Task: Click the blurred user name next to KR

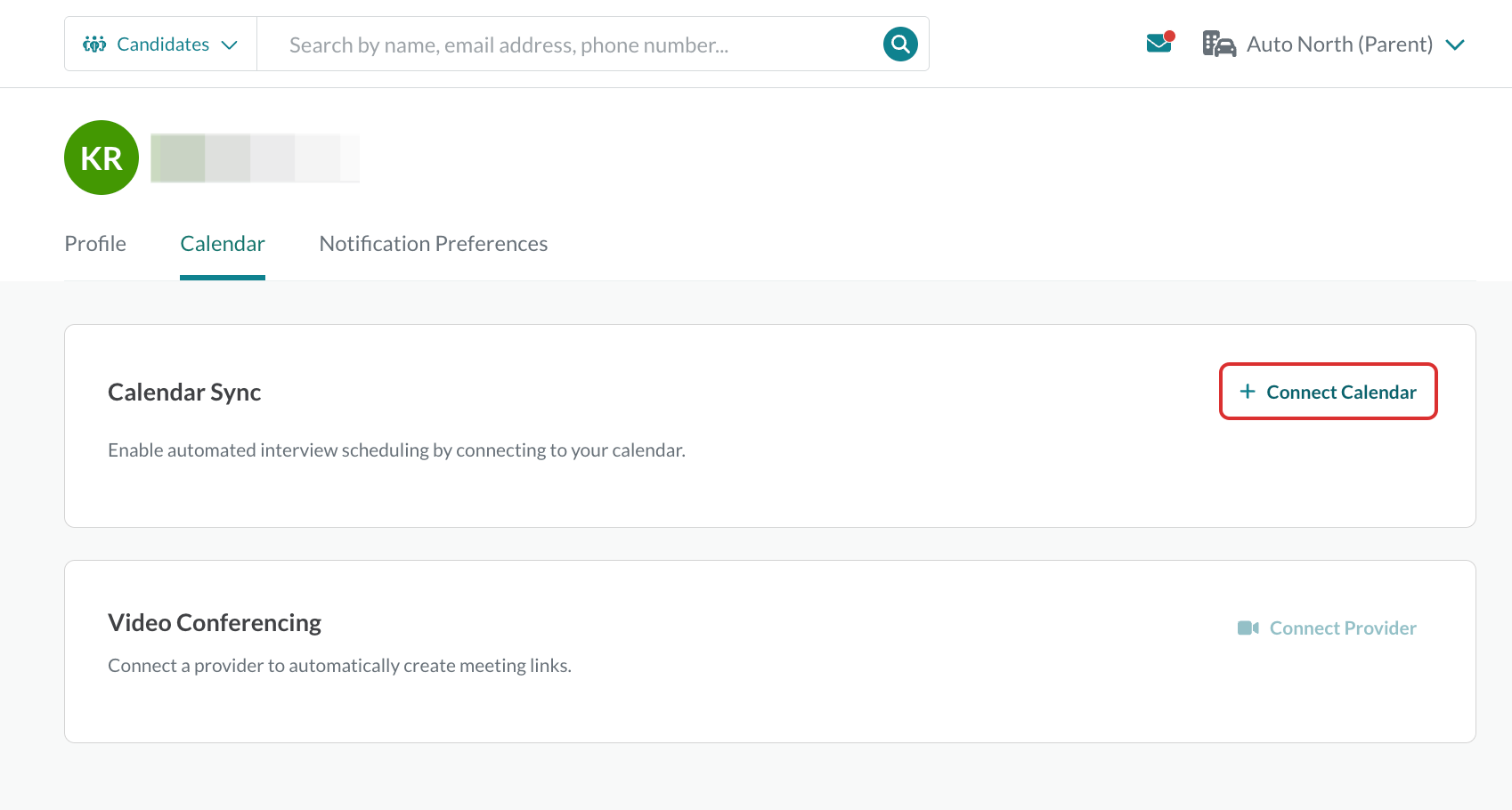Action: [x=255, y=158]
